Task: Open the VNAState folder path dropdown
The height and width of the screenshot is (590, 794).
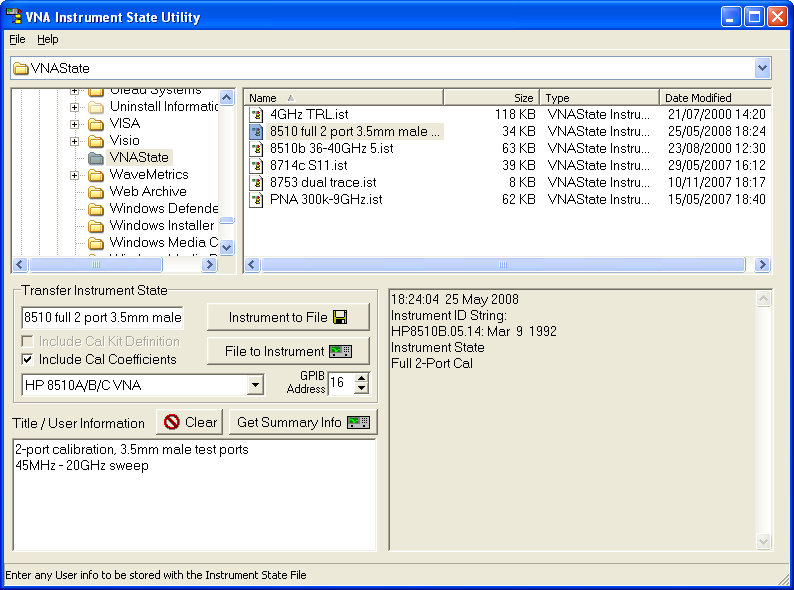Action: pyautogui.click(x=763, y=68)
